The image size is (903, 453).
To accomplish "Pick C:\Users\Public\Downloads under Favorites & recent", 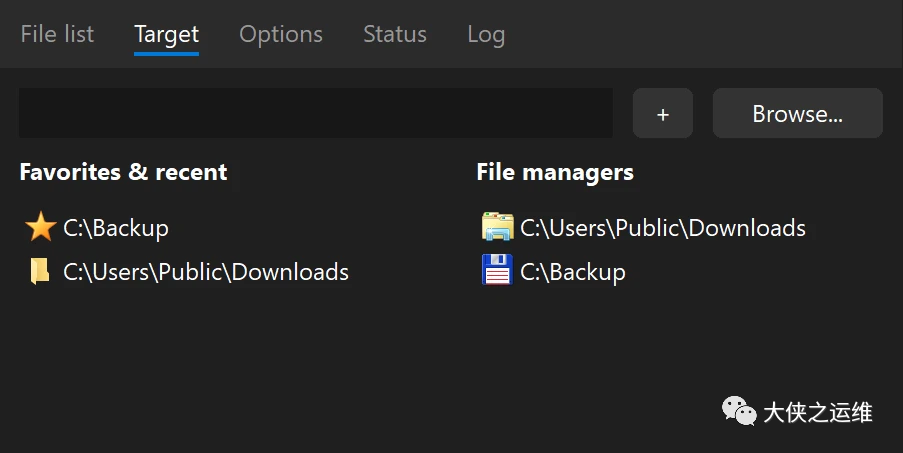I will (206, 271).
